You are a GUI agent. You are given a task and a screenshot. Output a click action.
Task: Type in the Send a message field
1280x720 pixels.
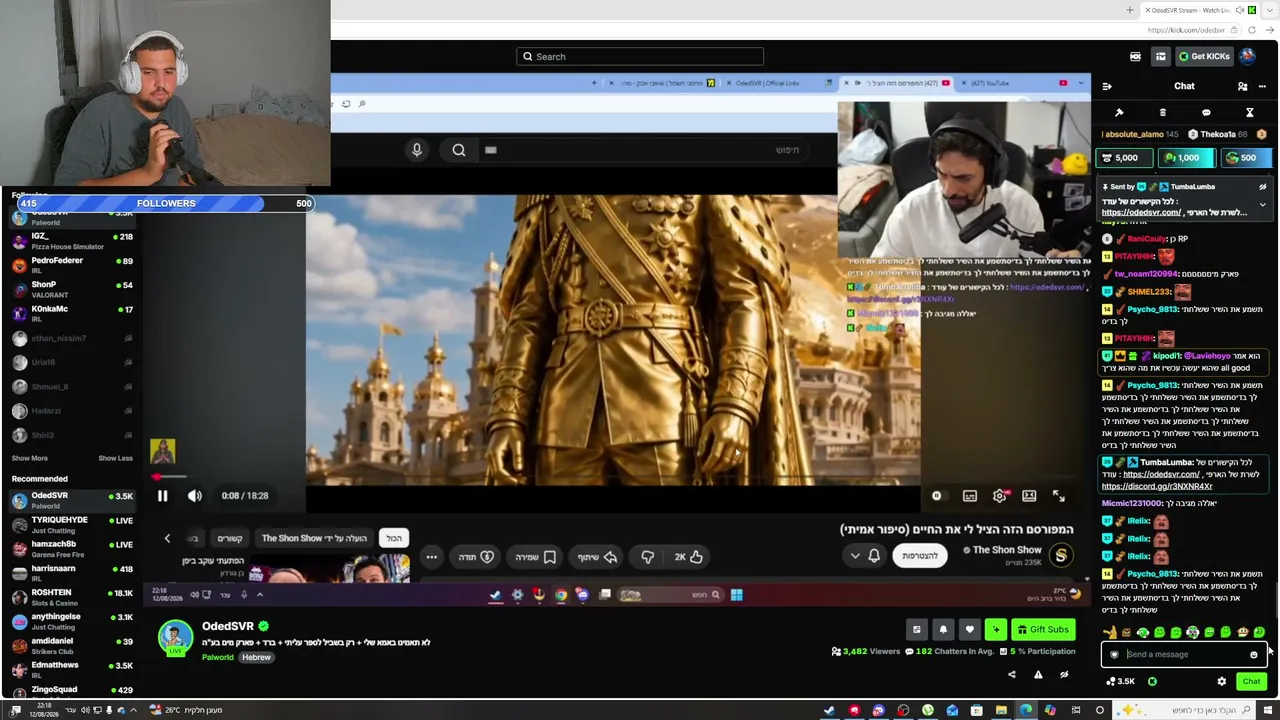click(x=1182, y=655)
